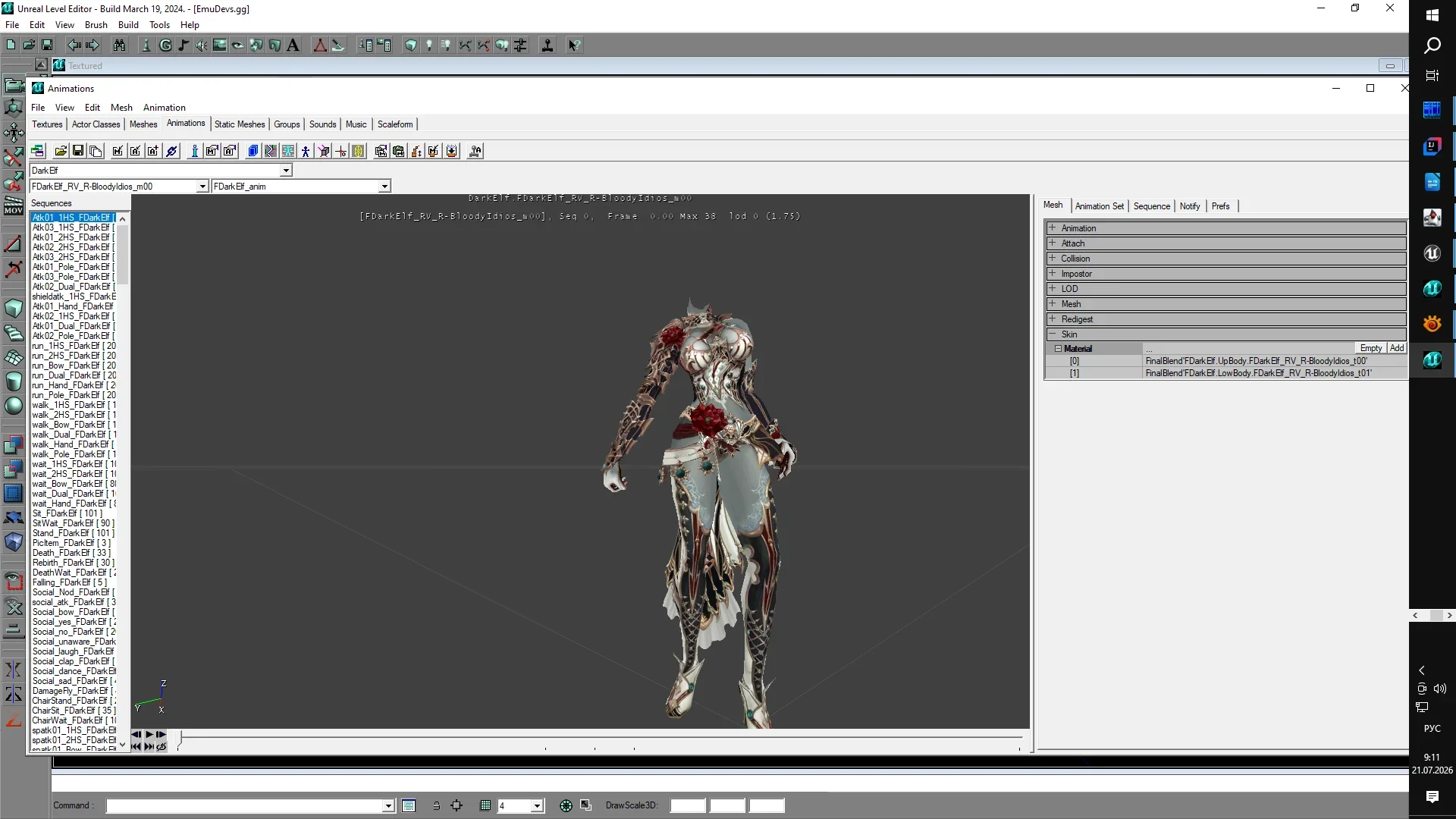Viewport: 1456px width, 819px height.
Task: Expand the LOD property group
Action: tap(1052, 288)
